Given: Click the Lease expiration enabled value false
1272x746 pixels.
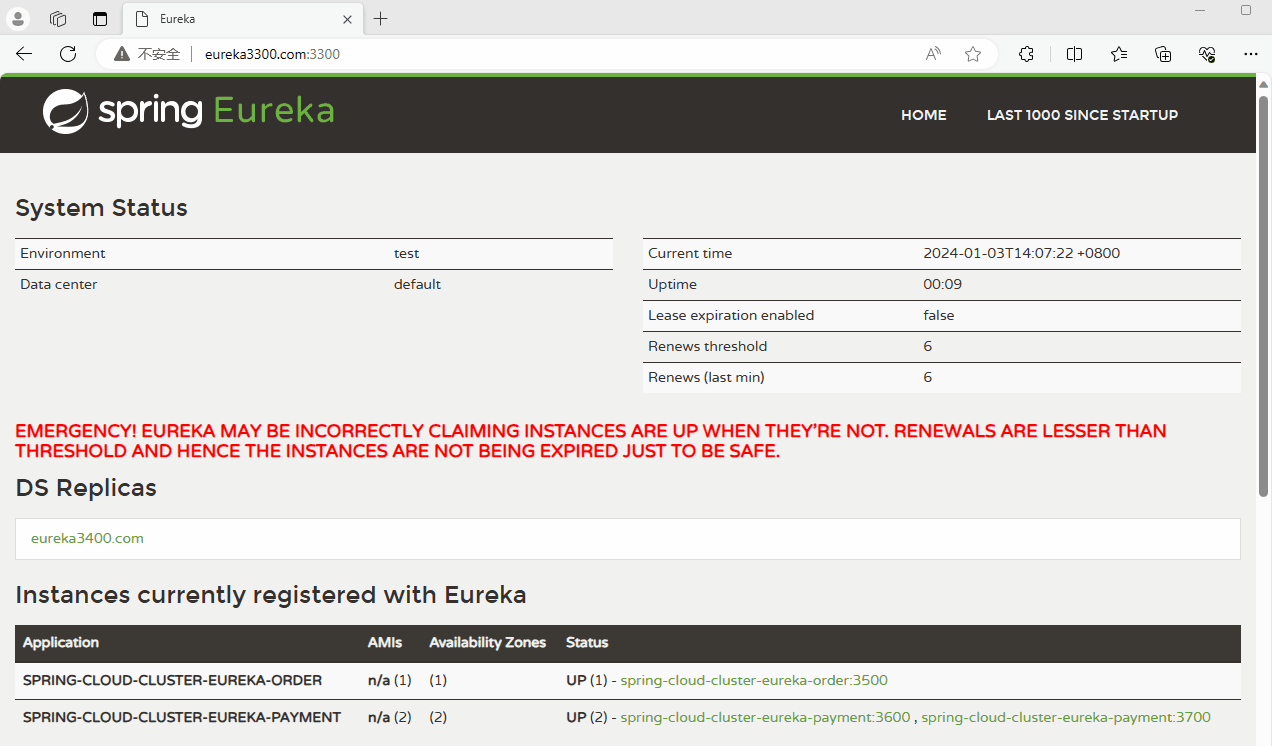Looking at the screenshot, I should click(938, 315).
